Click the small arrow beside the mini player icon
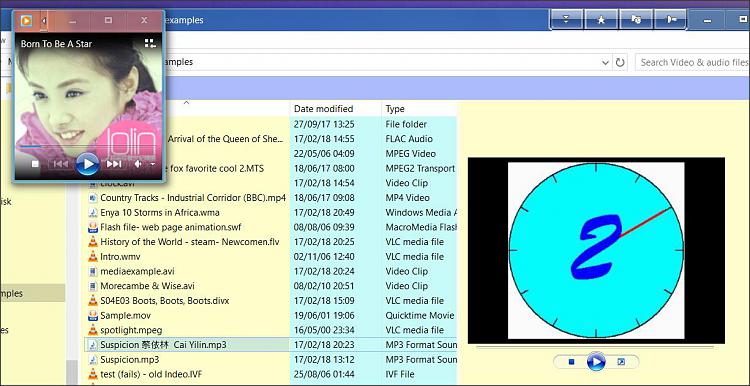Image resolution: width=750 pixels, height=386 pixels. click(x=44, y=21)
